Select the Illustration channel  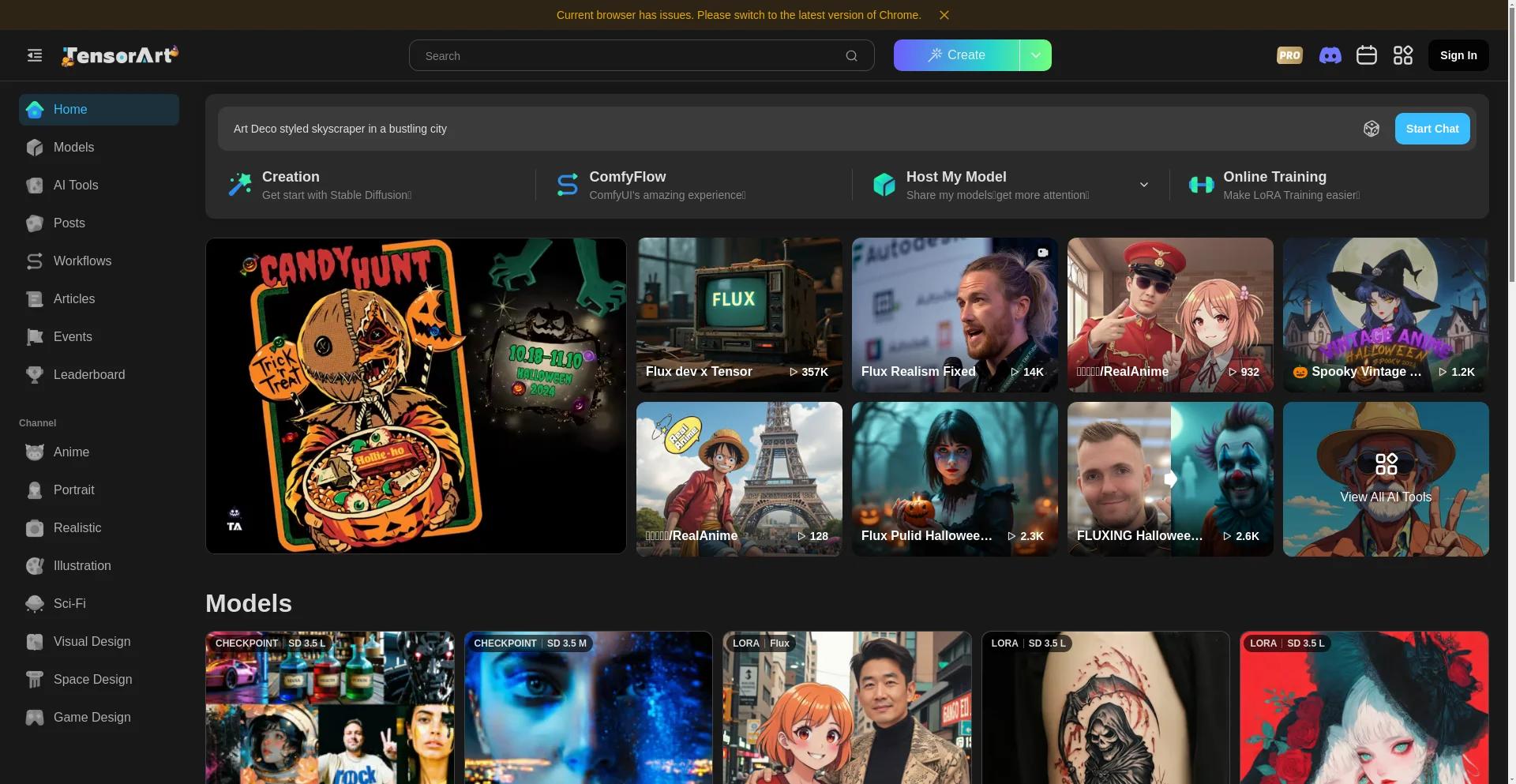99,566
